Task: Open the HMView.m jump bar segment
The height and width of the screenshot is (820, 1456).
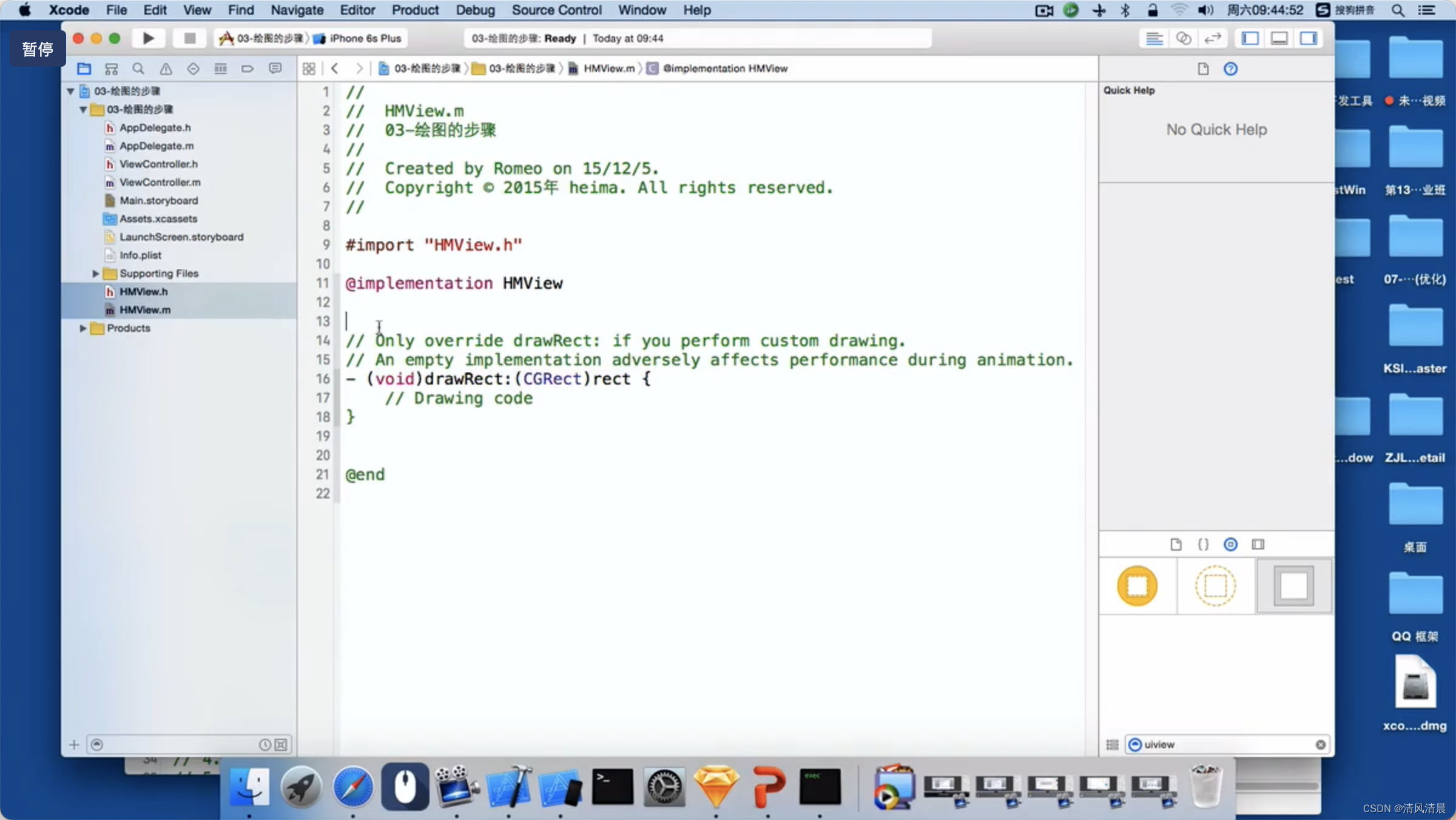Action: [602, 69]
